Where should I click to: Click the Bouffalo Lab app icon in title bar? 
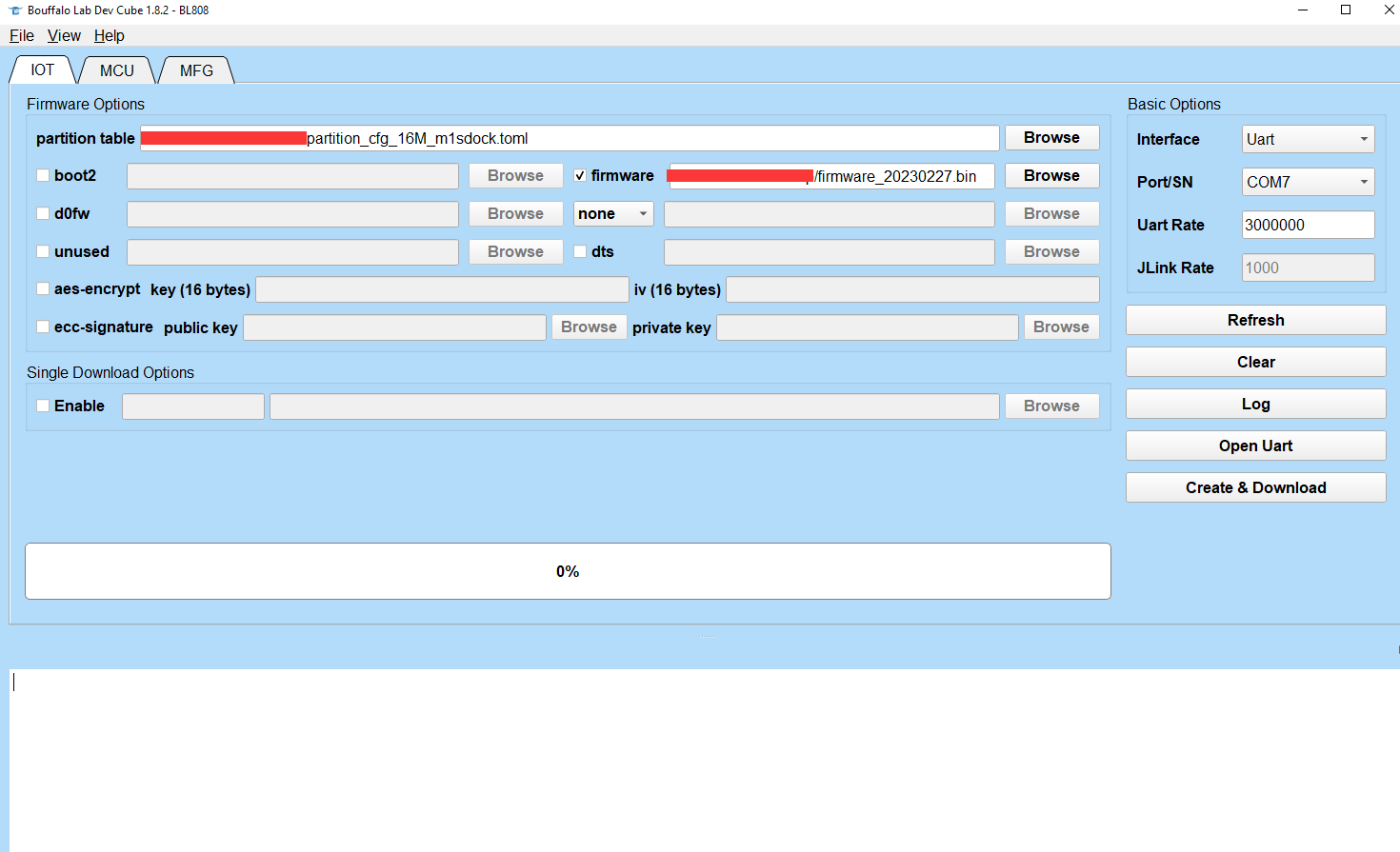[x=14, y=10]
